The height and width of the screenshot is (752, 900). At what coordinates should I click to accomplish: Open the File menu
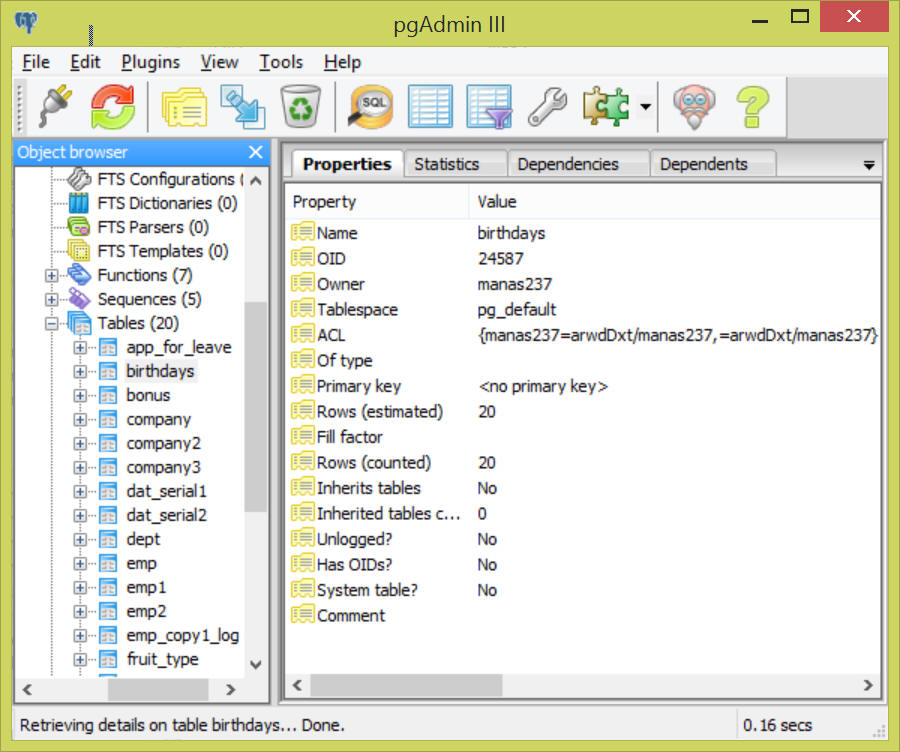[36, 62]
